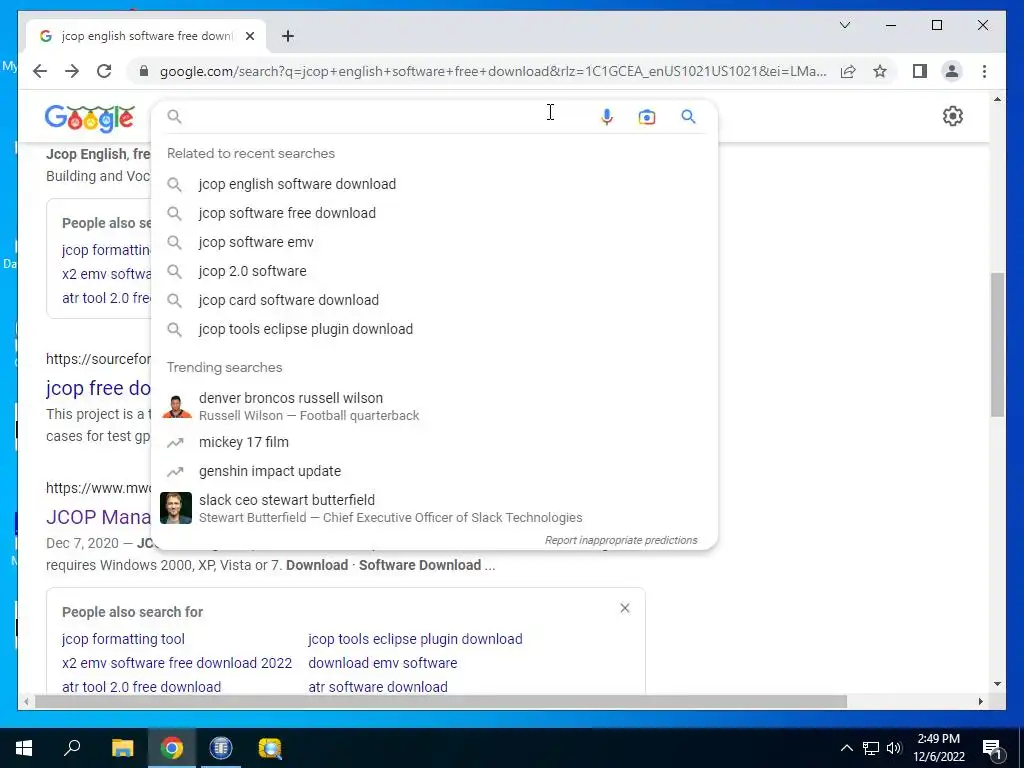1024x768 pixels.
Task: Click the blue Google Search magnifier button
Action: (688, 116)
